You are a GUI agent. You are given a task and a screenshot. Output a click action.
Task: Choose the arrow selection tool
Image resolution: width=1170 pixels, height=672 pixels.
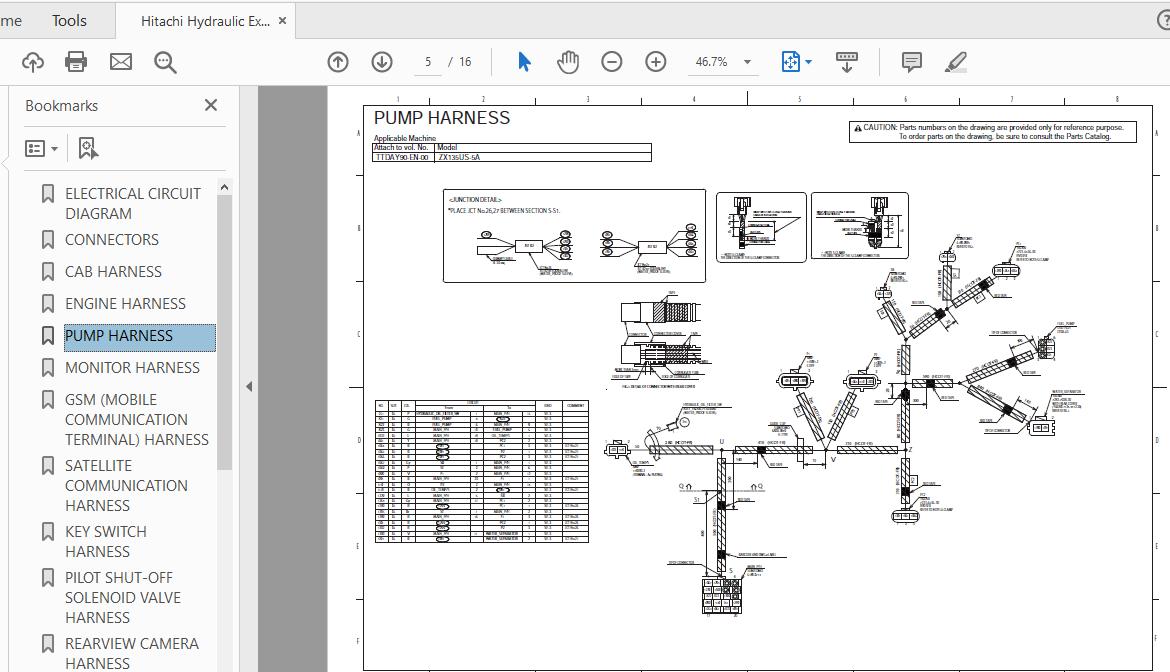pos(524,62)
